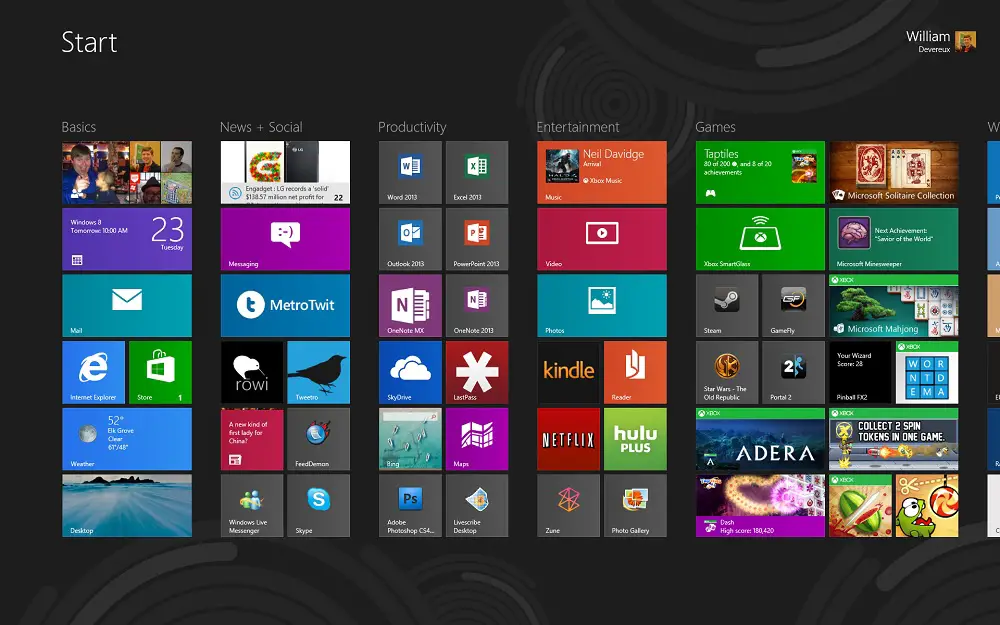The height and width of the screenshot is (625, 1000).
Task: Launch the FeedDemon tile
Action: [318, 439]
